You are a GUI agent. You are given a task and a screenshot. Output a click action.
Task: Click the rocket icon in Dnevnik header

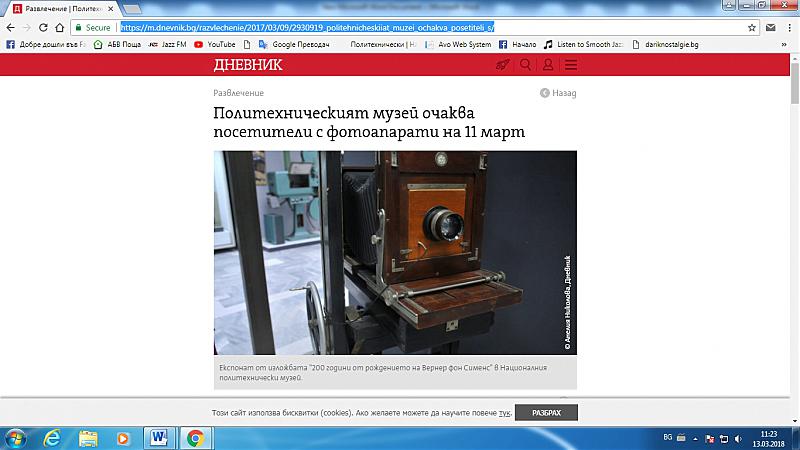coord(502,65)
